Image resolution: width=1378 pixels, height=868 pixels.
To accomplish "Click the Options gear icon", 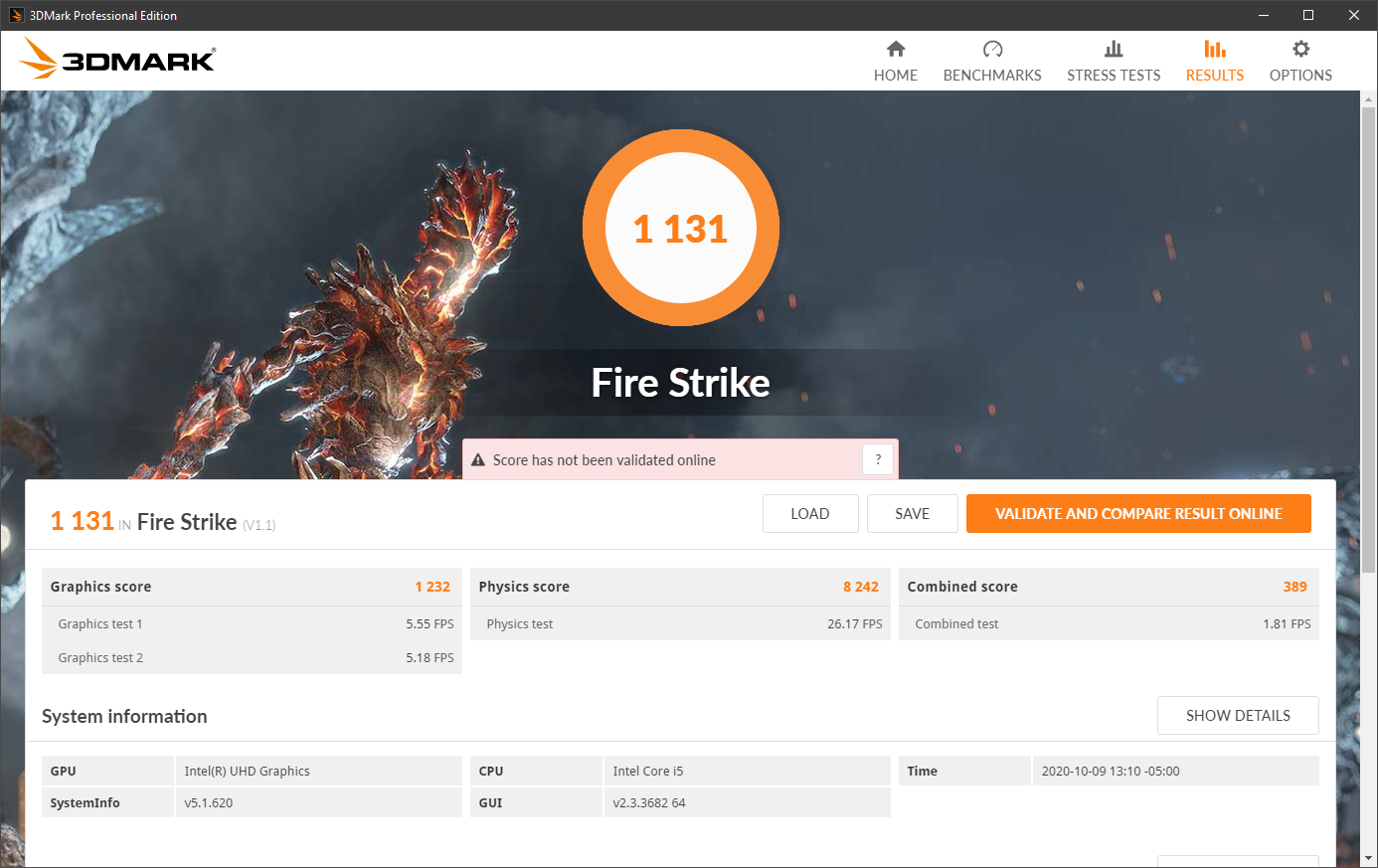I will point(1300,49).
